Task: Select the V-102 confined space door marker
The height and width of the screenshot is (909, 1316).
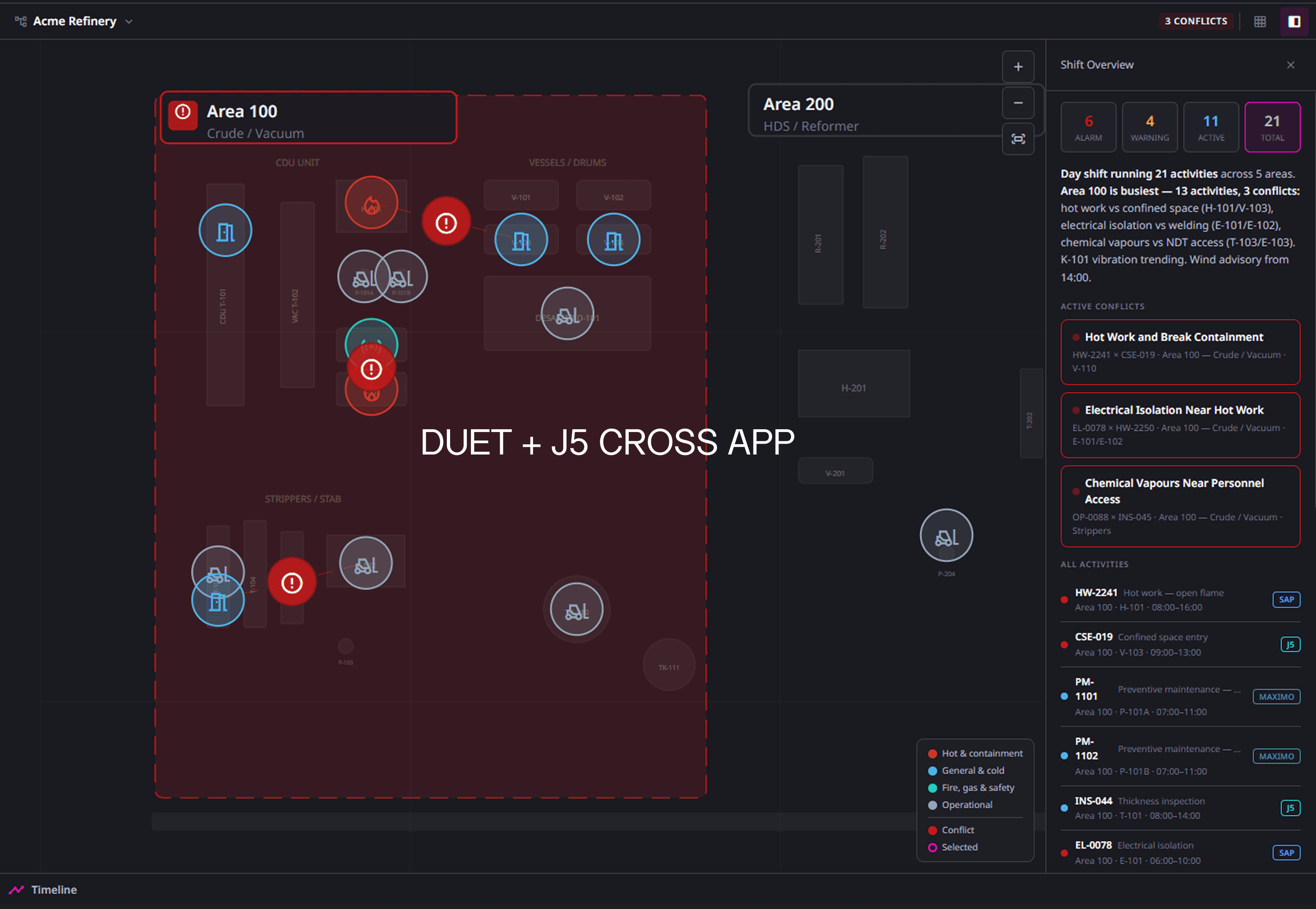Action: [613, 240]
